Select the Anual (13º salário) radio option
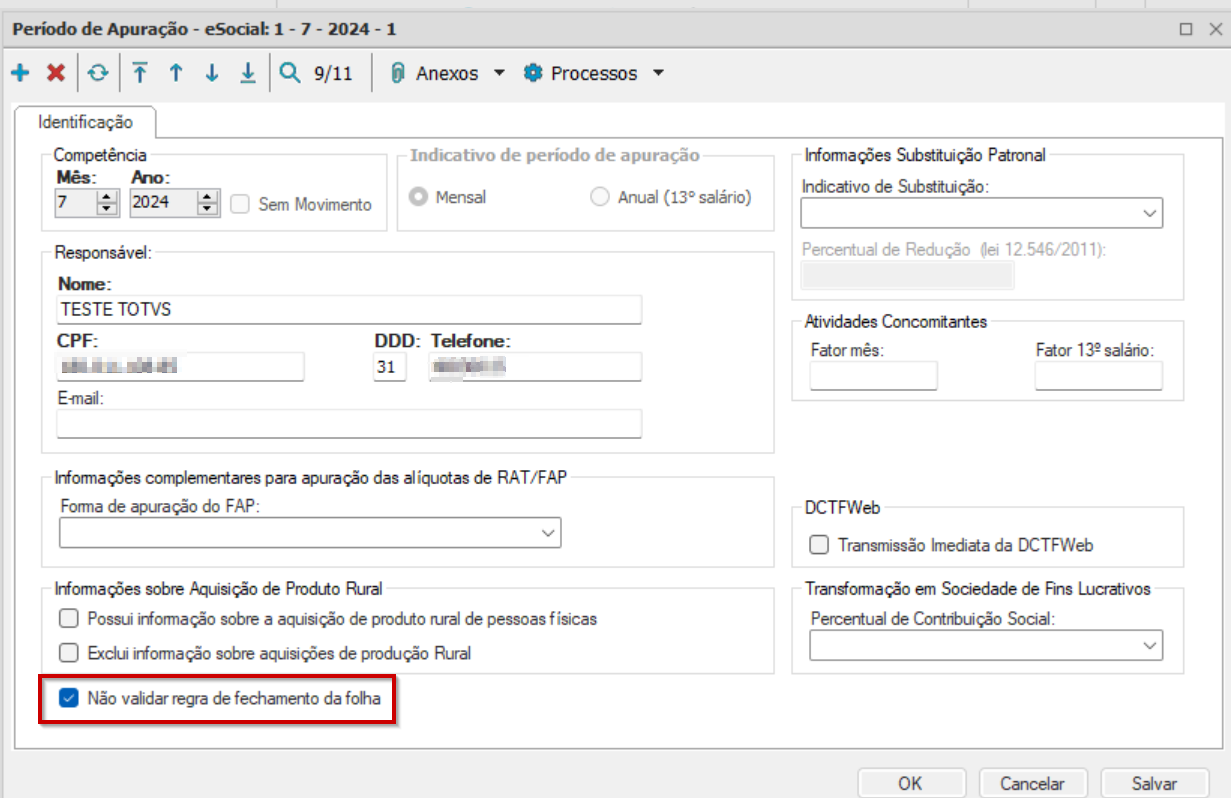Viewport: 1231px width, 798px height. (600, 197)
